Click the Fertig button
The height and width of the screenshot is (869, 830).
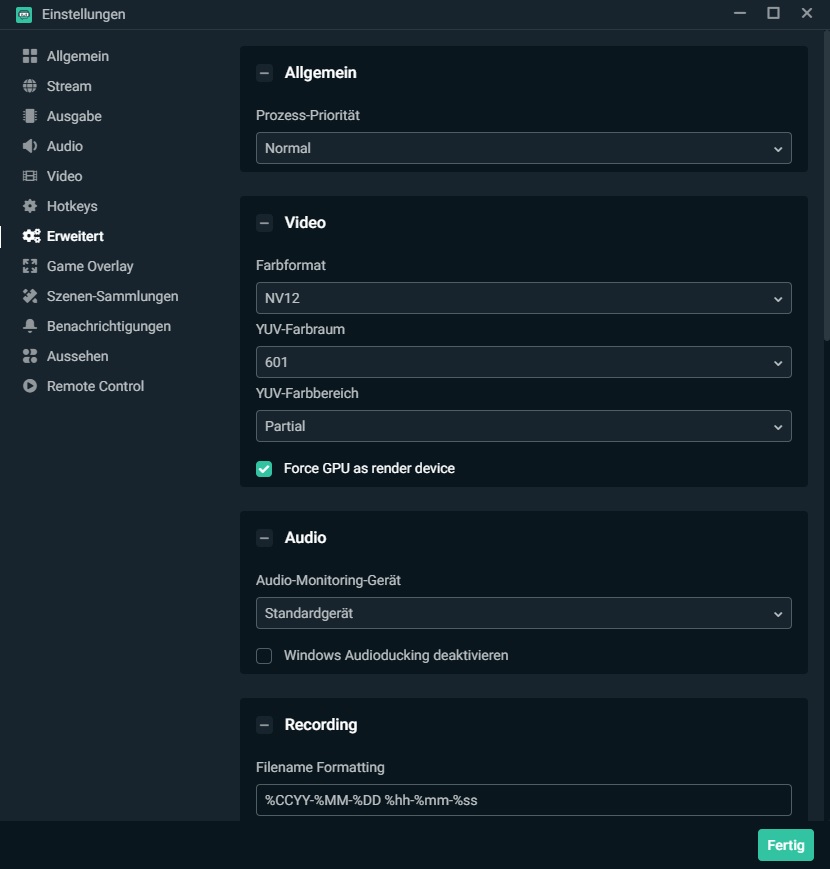pos(785,845)
